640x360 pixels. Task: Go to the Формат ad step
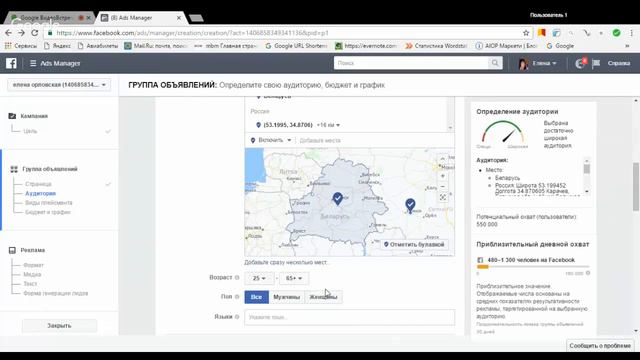pyautogui.click(x=33, y=265)
